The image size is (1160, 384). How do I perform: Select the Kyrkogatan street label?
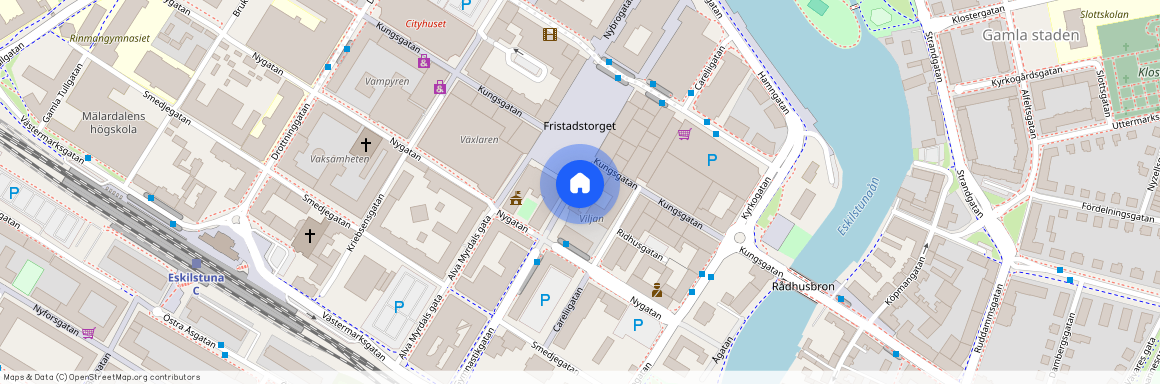[x=756, y=198]
